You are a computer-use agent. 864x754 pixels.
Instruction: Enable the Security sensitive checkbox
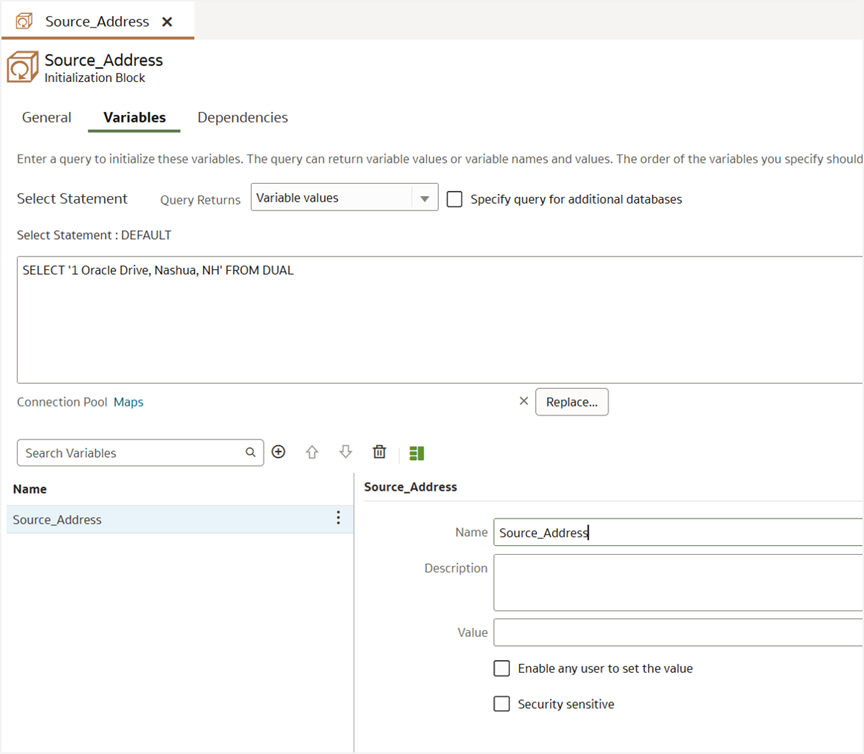(x=501, y=703)
